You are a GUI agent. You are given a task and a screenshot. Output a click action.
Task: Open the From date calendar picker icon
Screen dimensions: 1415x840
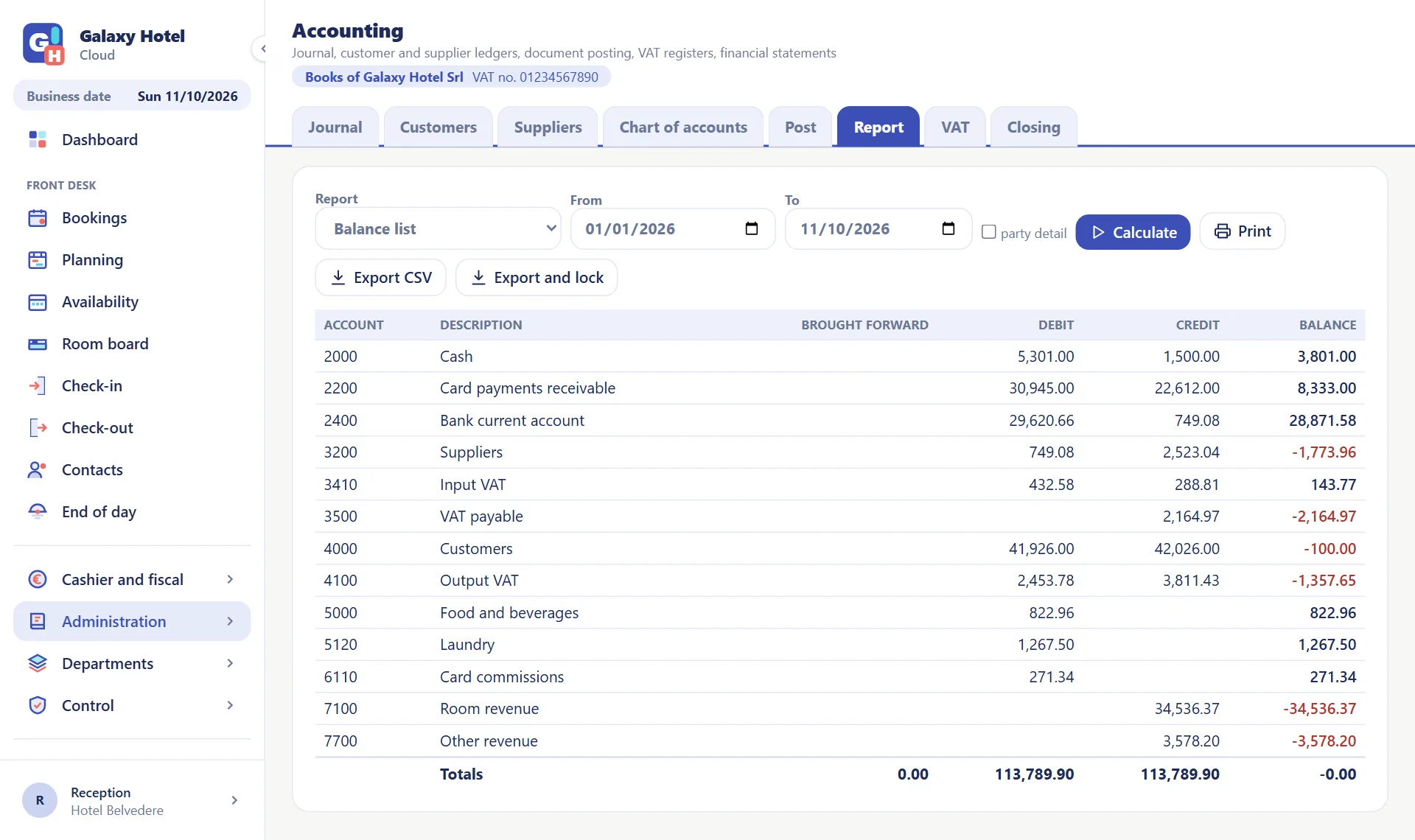(752, 228)
